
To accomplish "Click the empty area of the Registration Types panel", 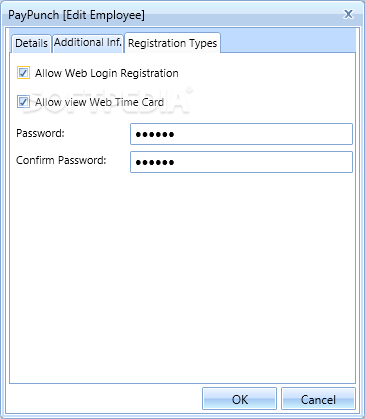I will click(182, 277).
